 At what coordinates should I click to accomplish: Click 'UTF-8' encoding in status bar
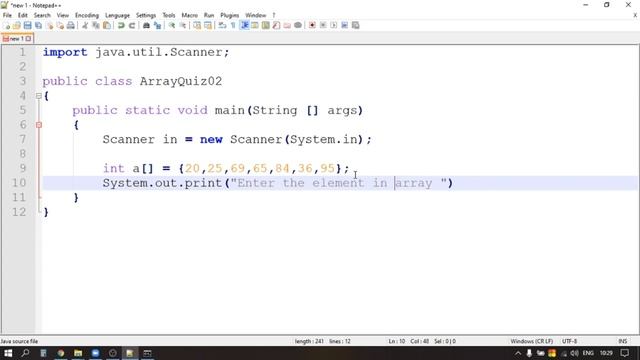(x=569, y=341)
